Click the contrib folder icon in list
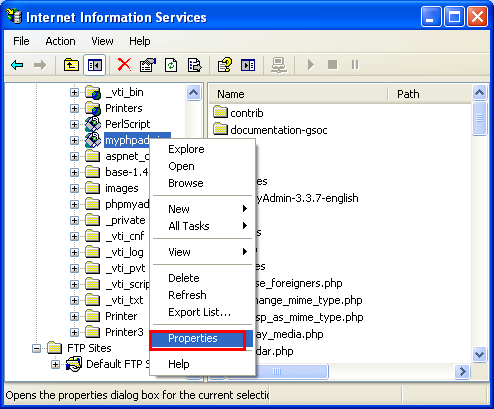 point(220,112)
